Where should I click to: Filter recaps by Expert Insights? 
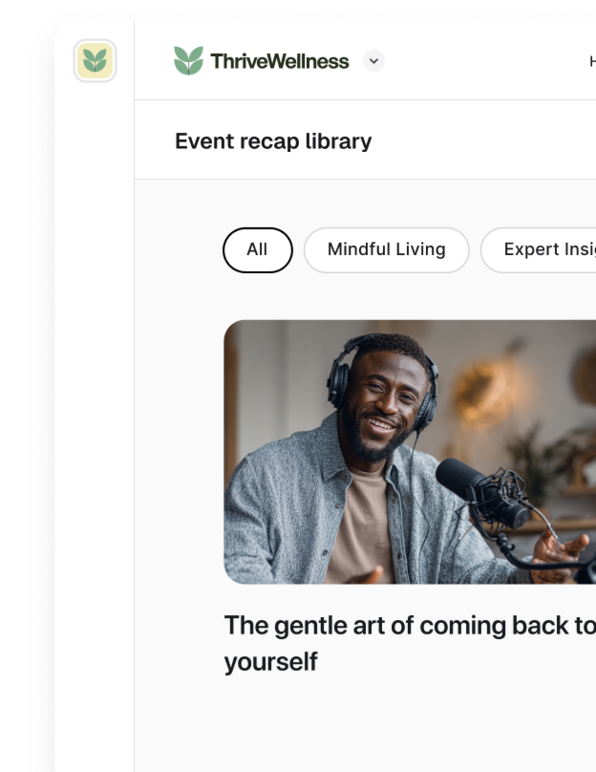[538, 250]
